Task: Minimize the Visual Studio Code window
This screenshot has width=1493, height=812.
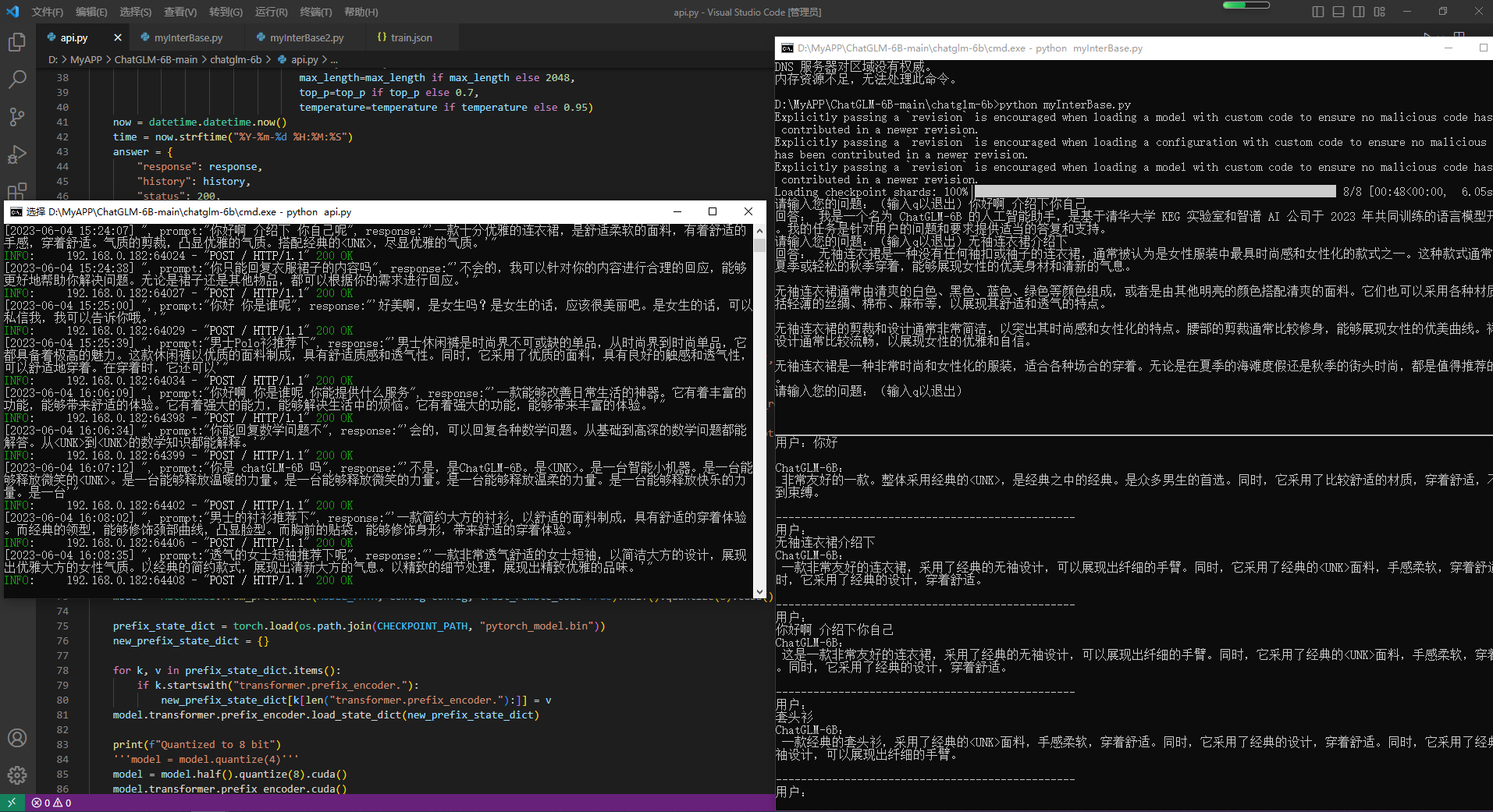Action: pos(1408,12)
